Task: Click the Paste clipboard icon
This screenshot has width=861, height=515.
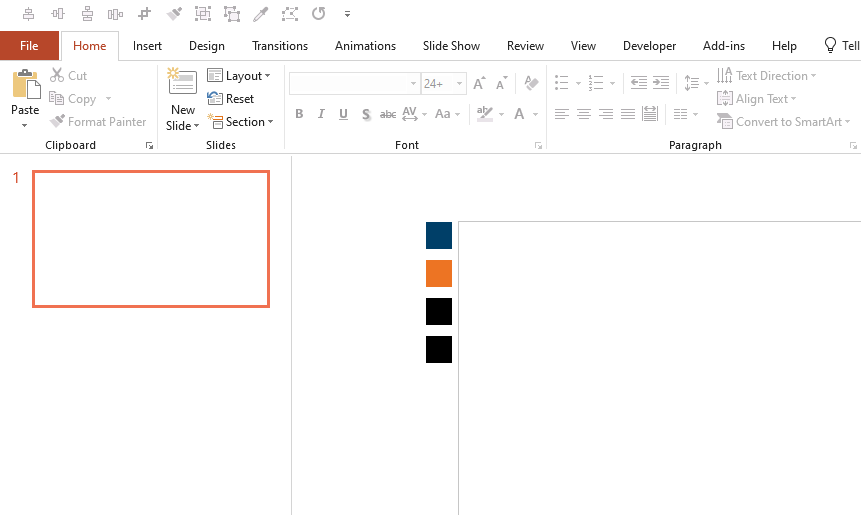Action: pyautogui.click(x=26, y=85)
